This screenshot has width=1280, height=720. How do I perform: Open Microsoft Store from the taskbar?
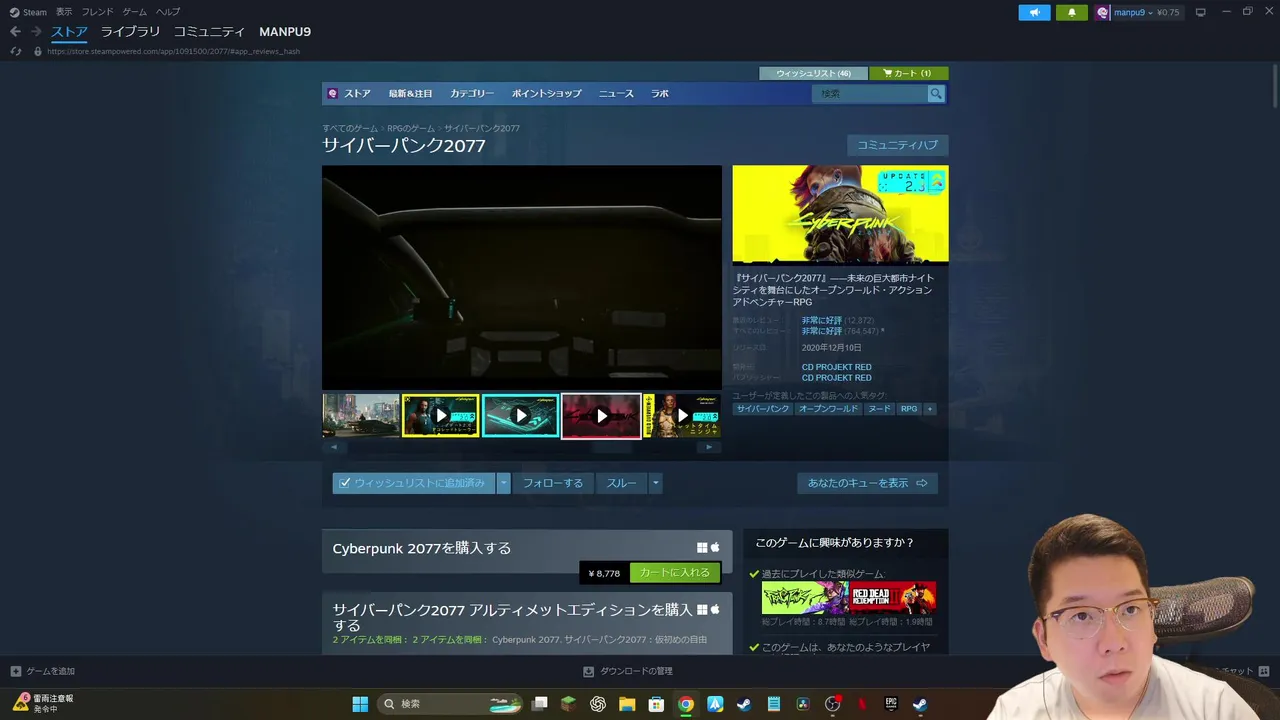657,704
